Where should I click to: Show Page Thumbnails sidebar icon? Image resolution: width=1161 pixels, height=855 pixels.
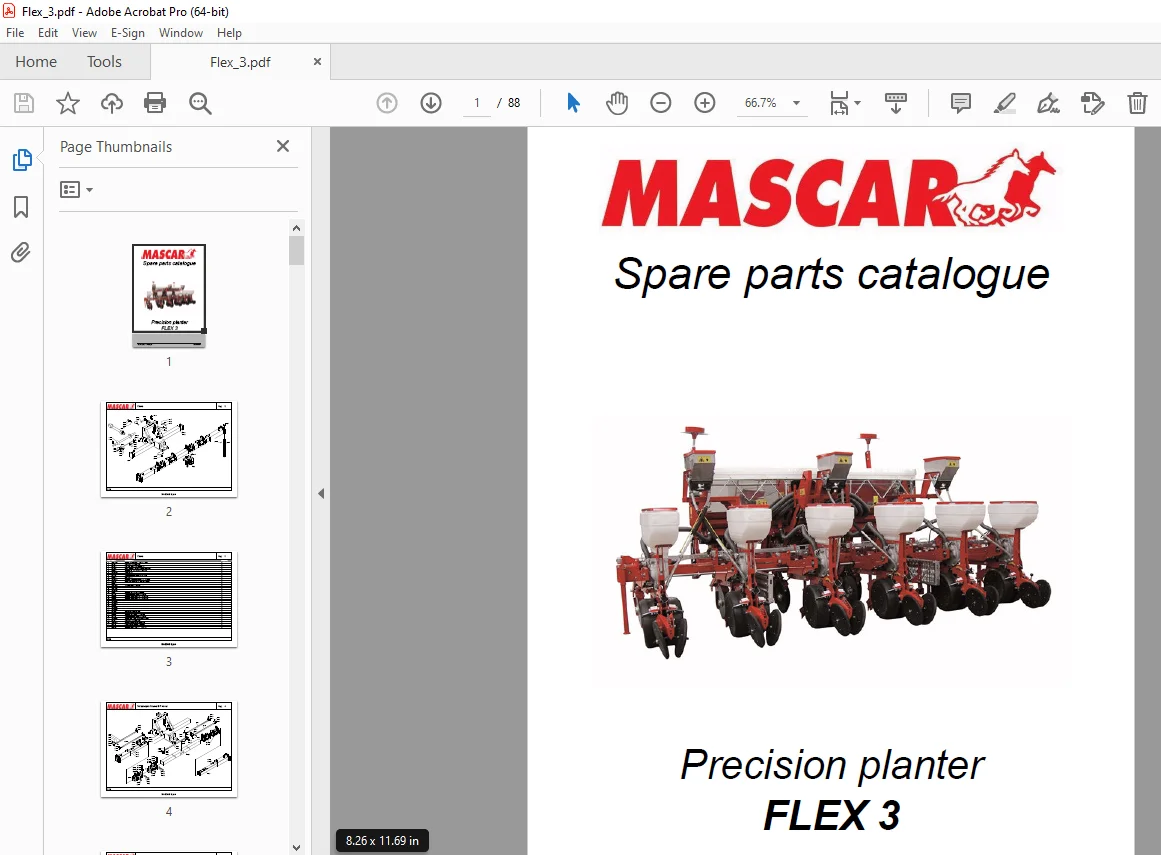pos(21,159)
